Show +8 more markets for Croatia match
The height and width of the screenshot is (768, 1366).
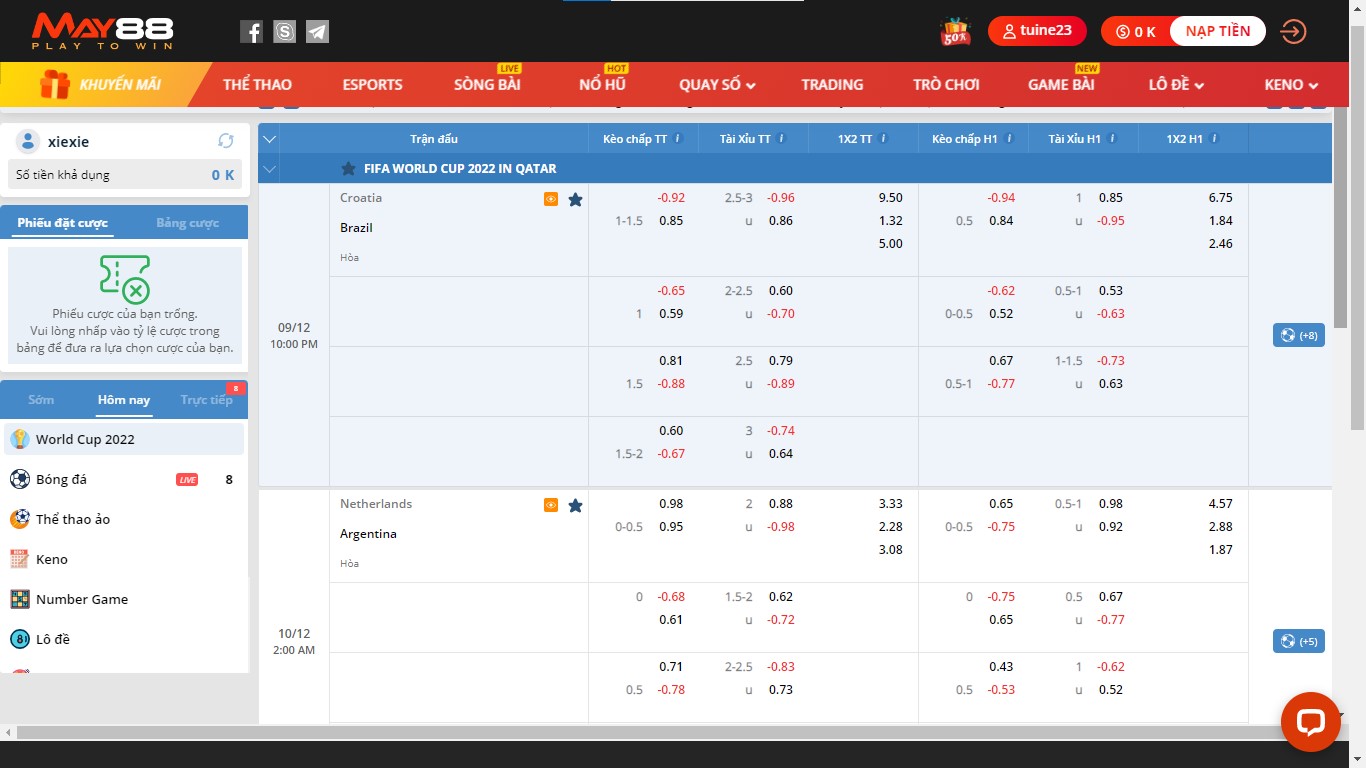pyautogui.click(x=1298, y=335)
